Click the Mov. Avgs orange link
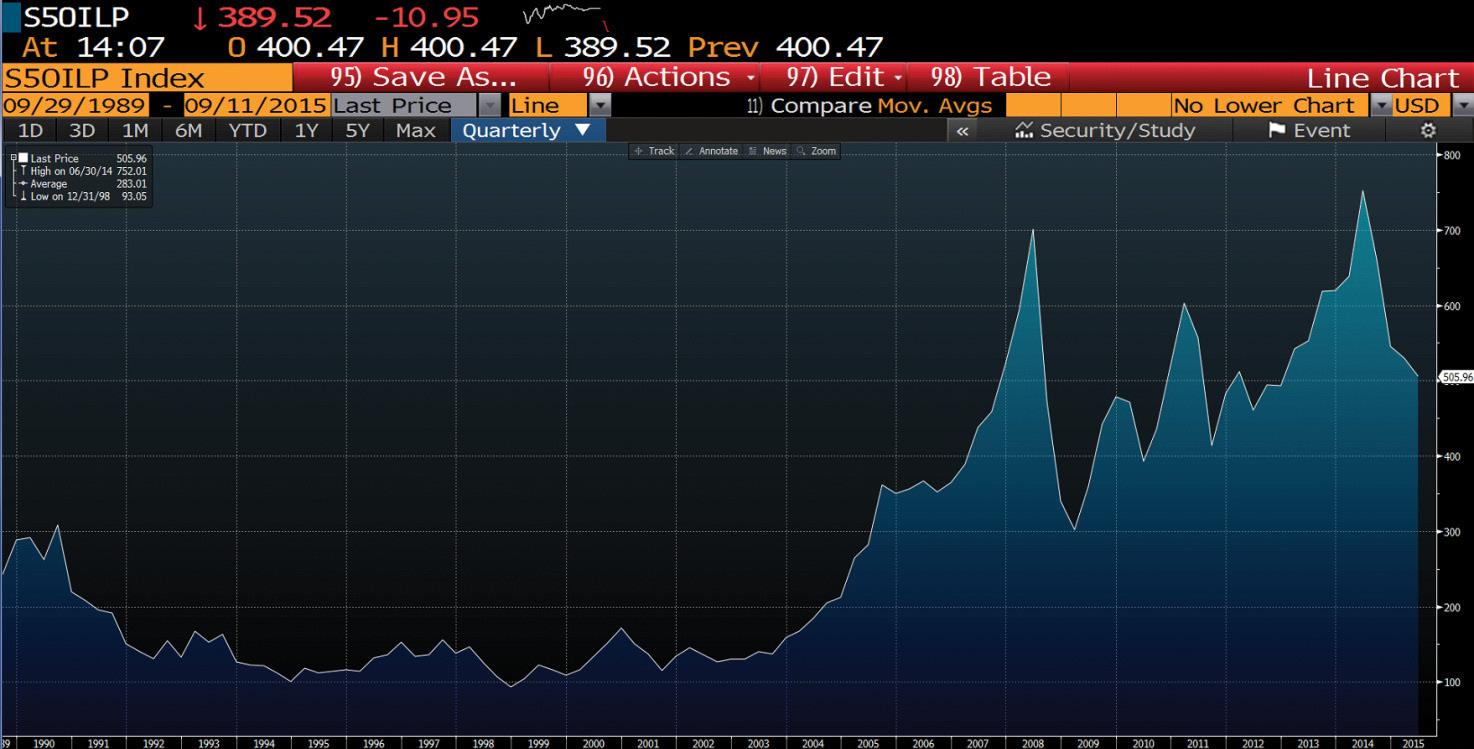This screenshot has height=749, width=1474. pos(934,105)
